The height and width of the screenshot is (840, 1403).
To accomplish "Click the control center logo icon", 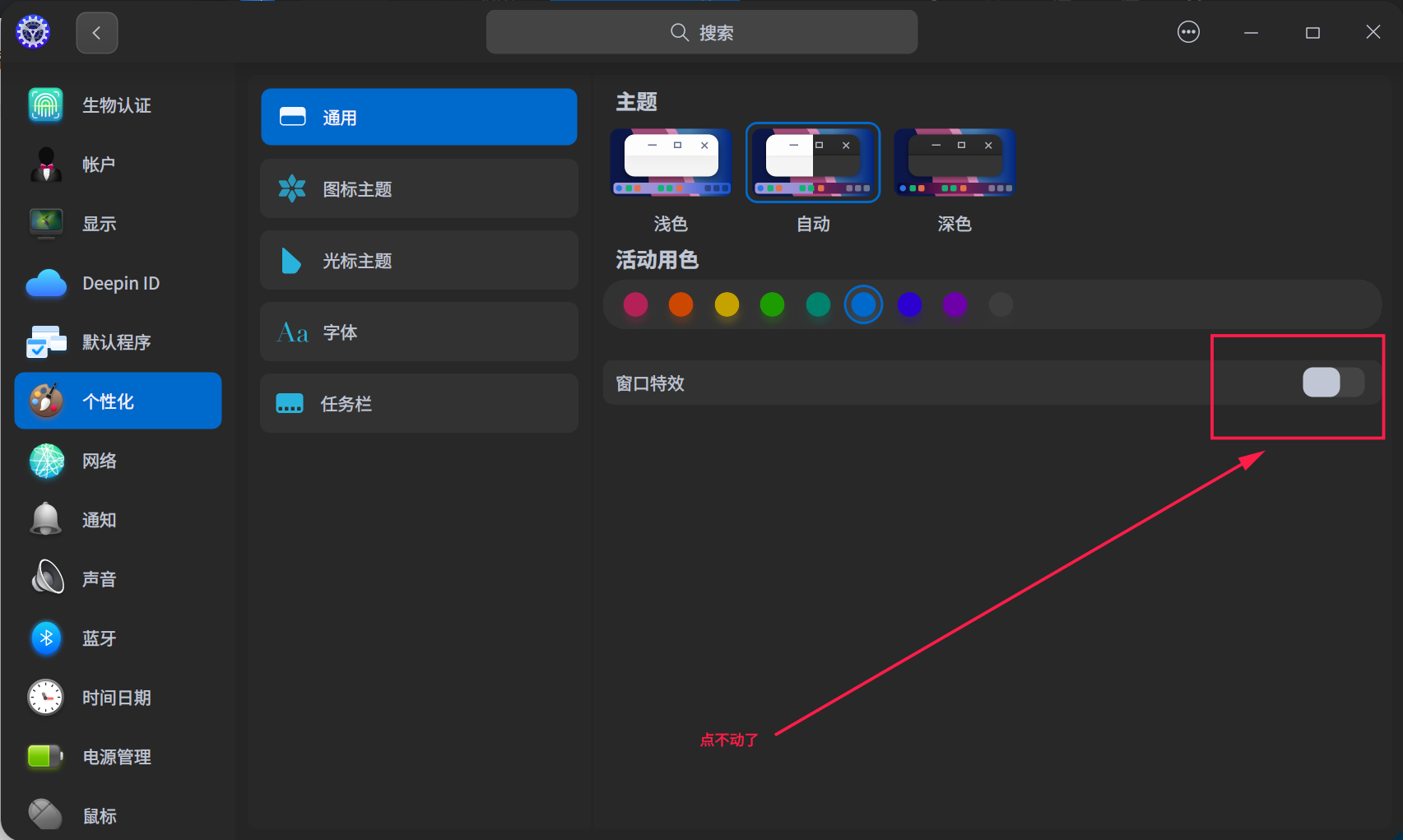I will coord(33,32).
